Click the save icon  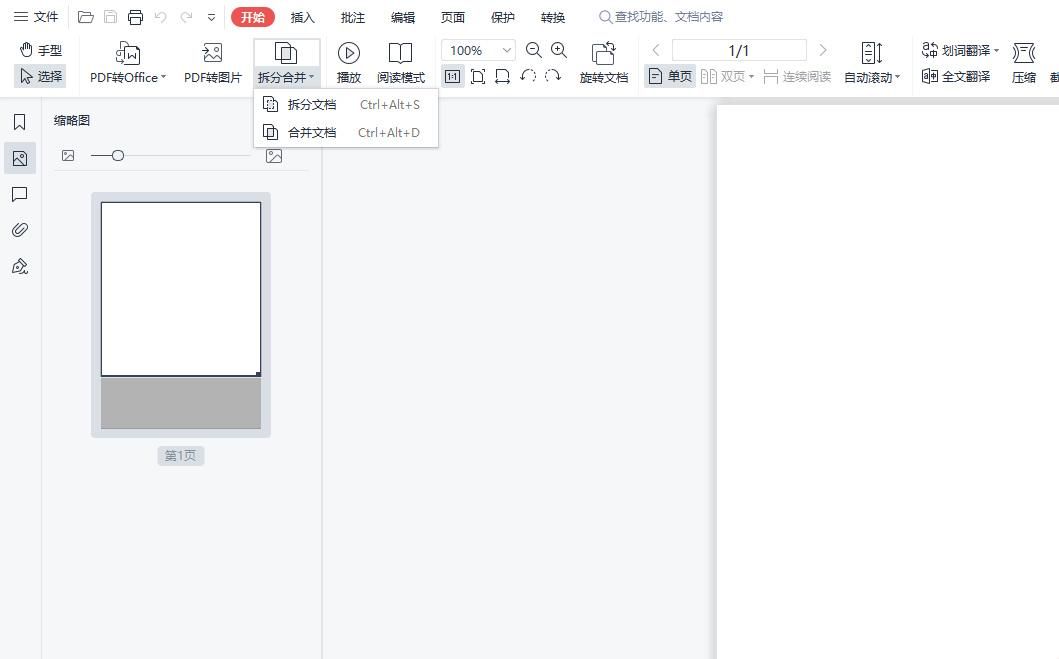click(x=111, y=17)
